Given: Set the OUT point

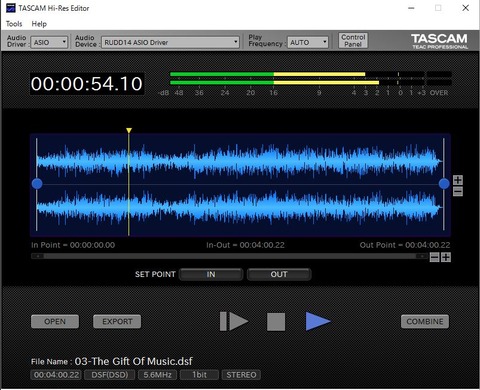Looking at the screenshot, I should point(279,274).
